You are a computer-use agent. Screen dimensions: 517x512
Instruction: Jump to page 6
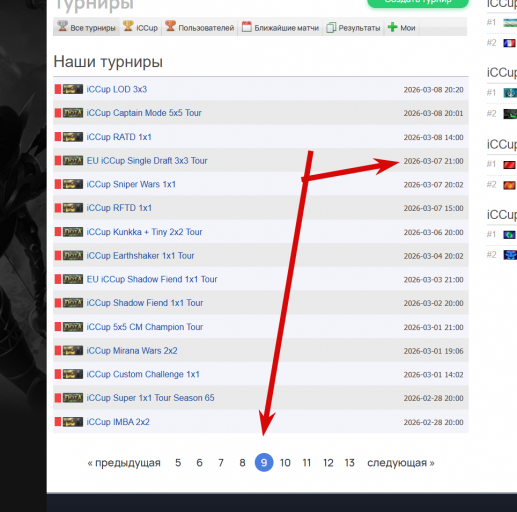pyautogui.click(x=199, y=463)
